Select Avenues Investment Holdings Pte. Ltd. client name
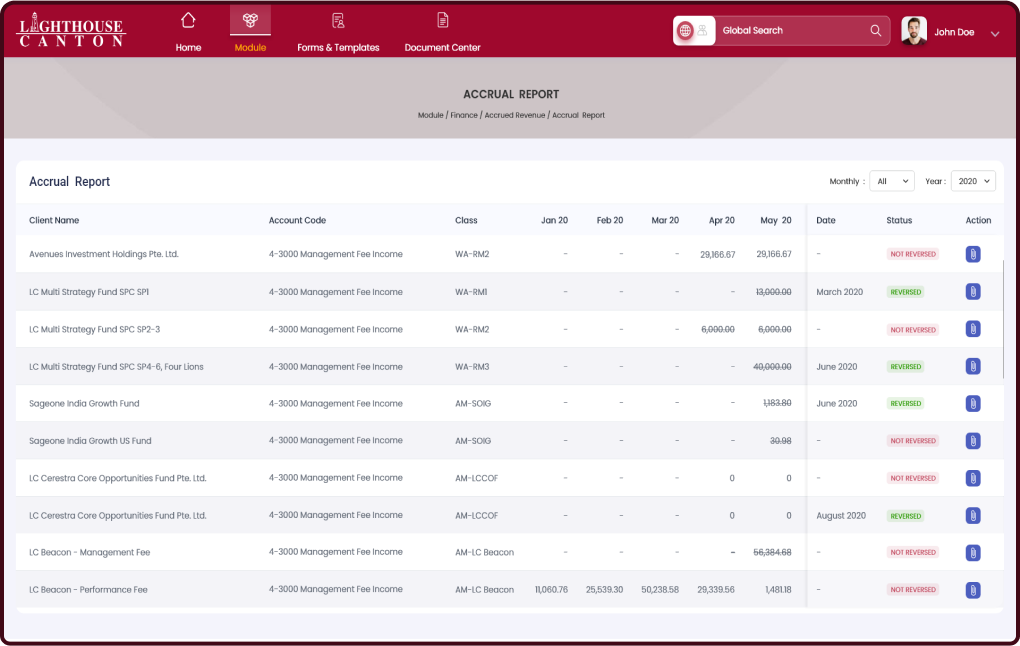Image resolution: width=1020 pixels, height=646 pixels. [103, 254]
